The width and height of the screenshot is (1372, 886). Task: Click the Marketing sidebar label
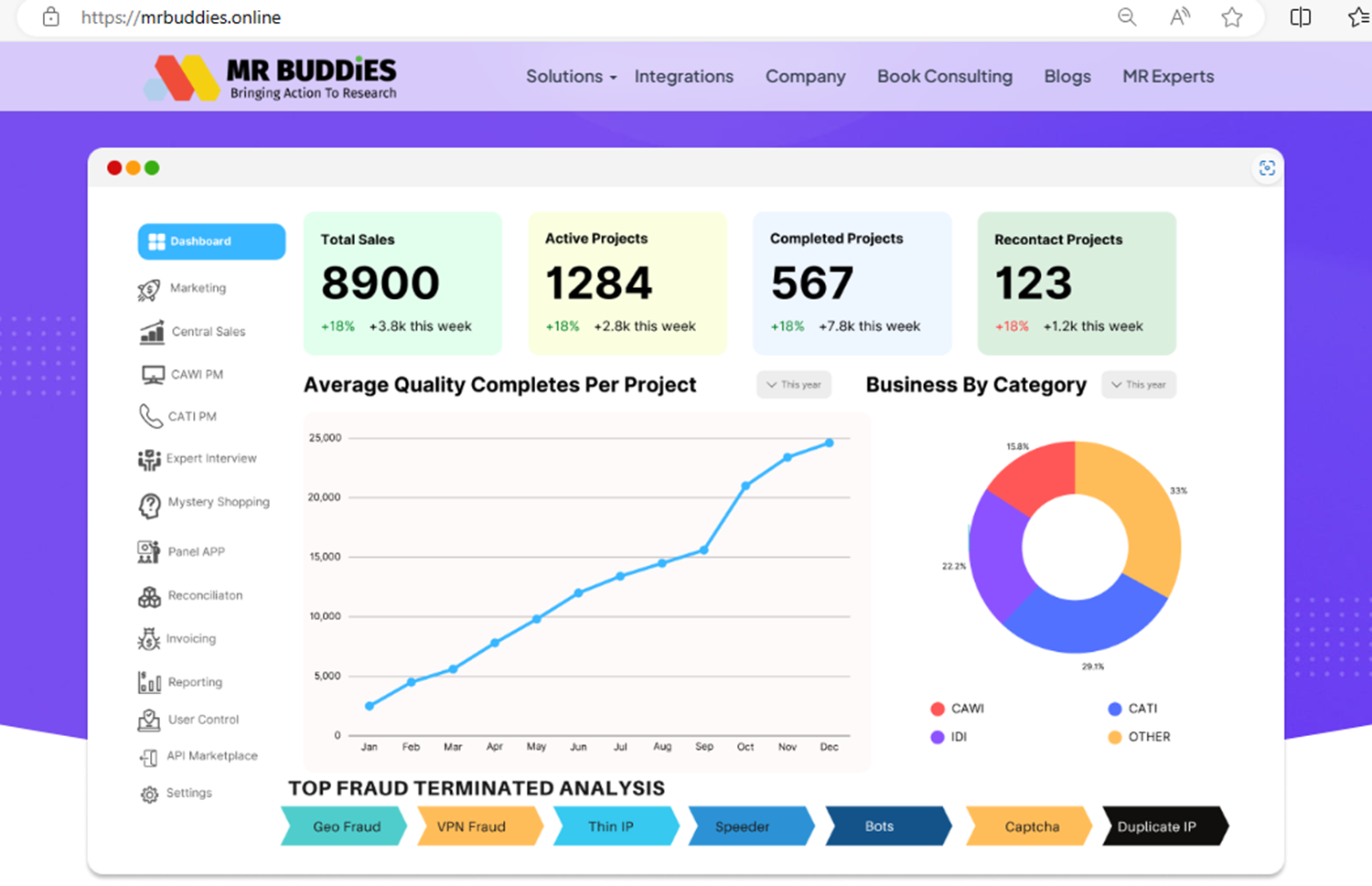pos(198,288)
